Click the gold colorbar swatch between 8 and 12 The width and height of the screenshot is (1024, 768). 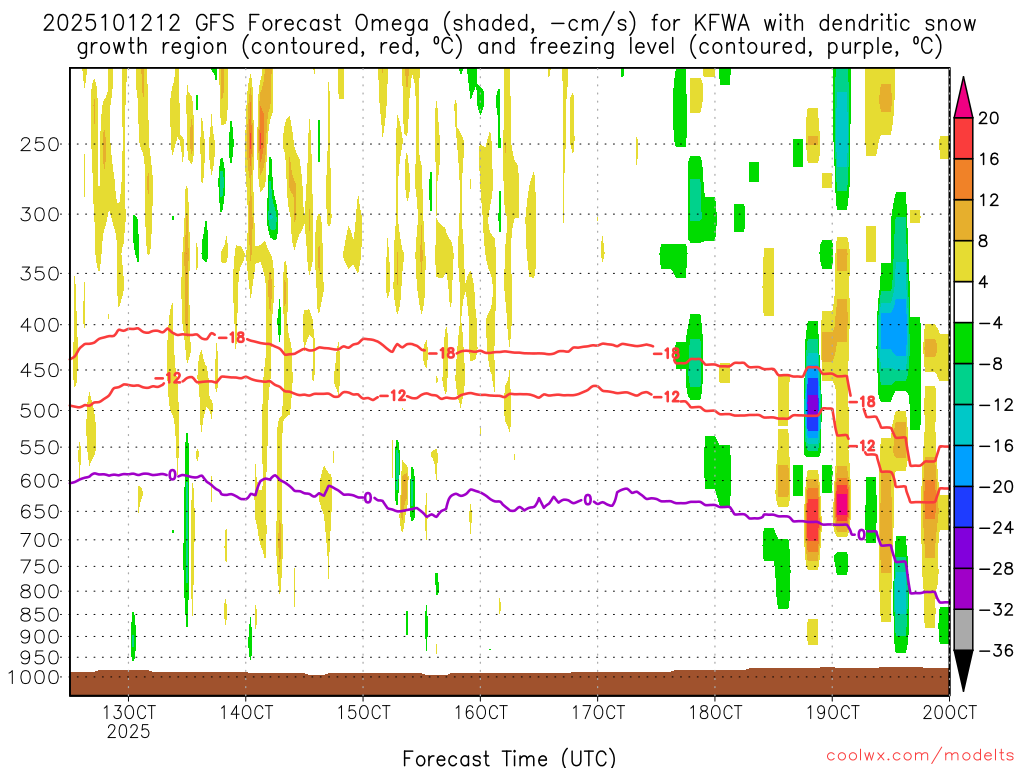(x=963, y=220)
